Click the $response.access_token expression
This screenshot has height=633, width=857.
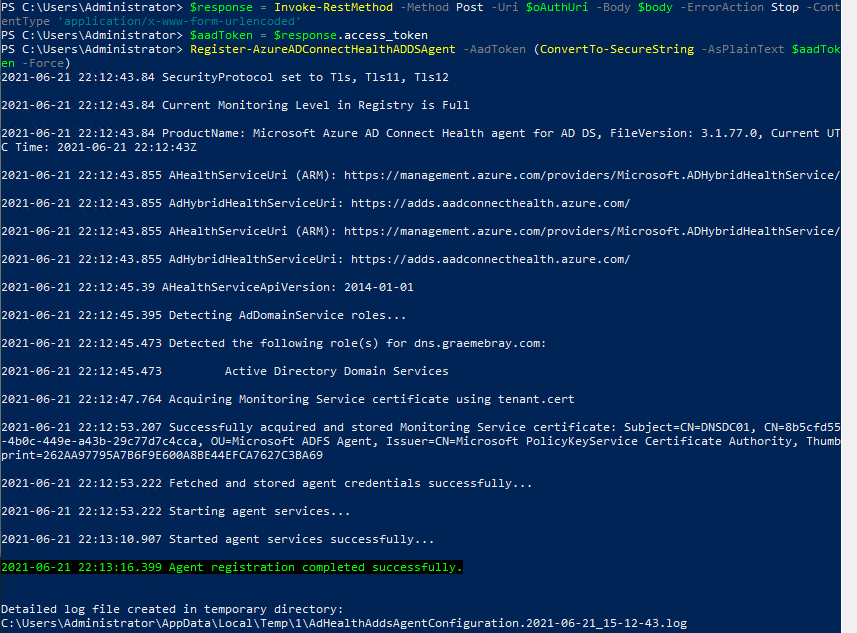(350, 36)
